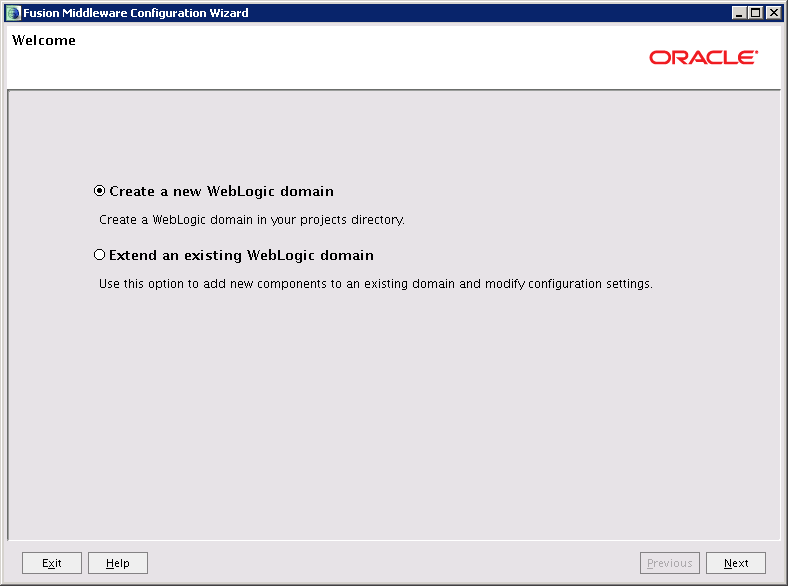
Task: Select the Create a new WebLogic domain radio button
Action: (99, 191)
